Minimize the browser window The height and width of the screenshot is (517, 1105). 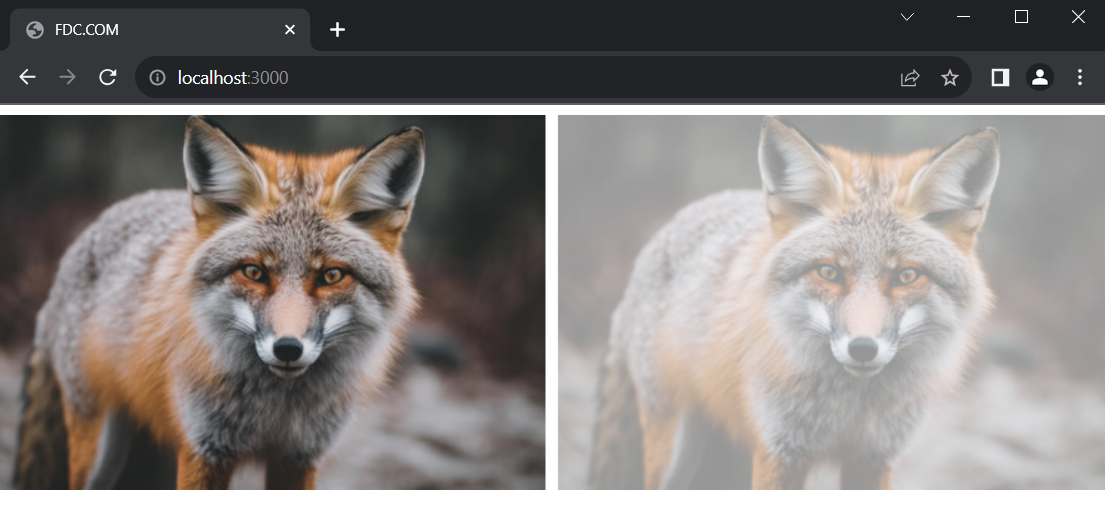(963, 17)
